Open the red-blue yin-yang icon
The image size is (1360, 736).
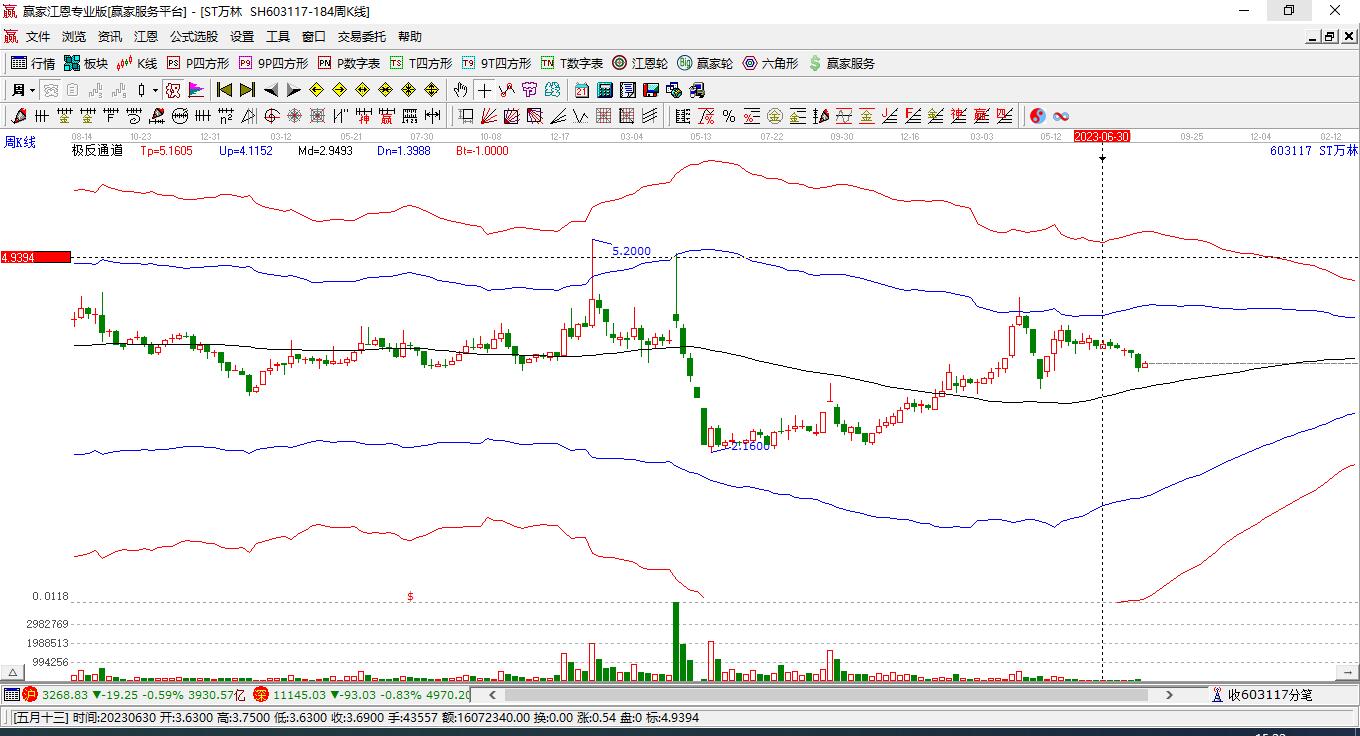pos(1038,116)
